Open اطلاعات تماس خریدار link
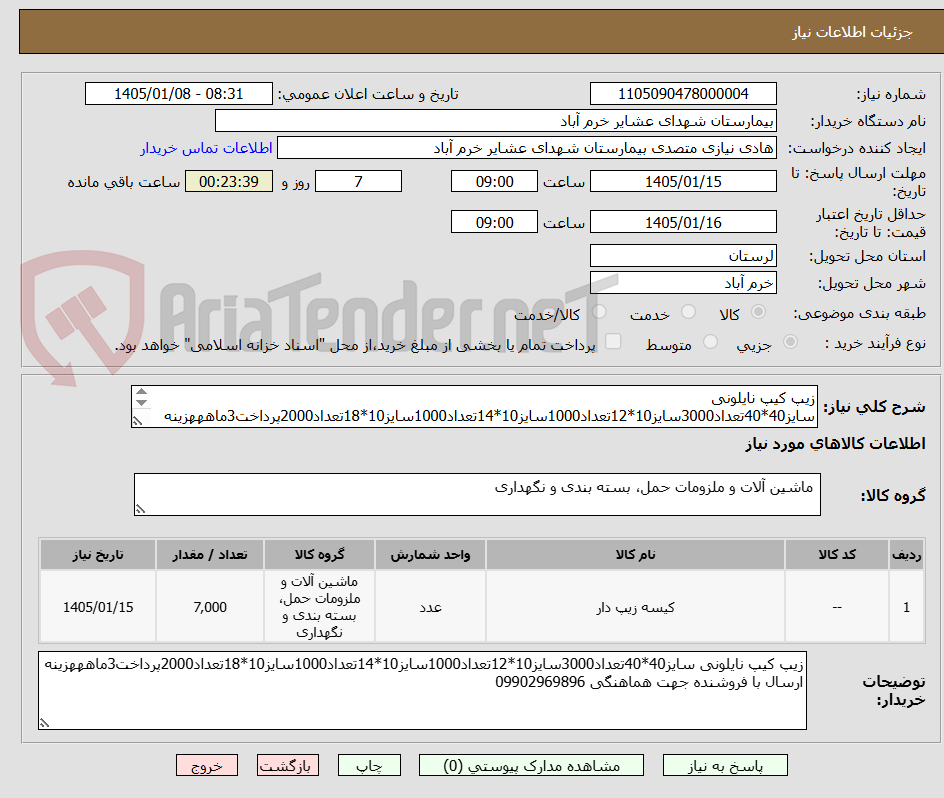 click(x=206, y=148)
